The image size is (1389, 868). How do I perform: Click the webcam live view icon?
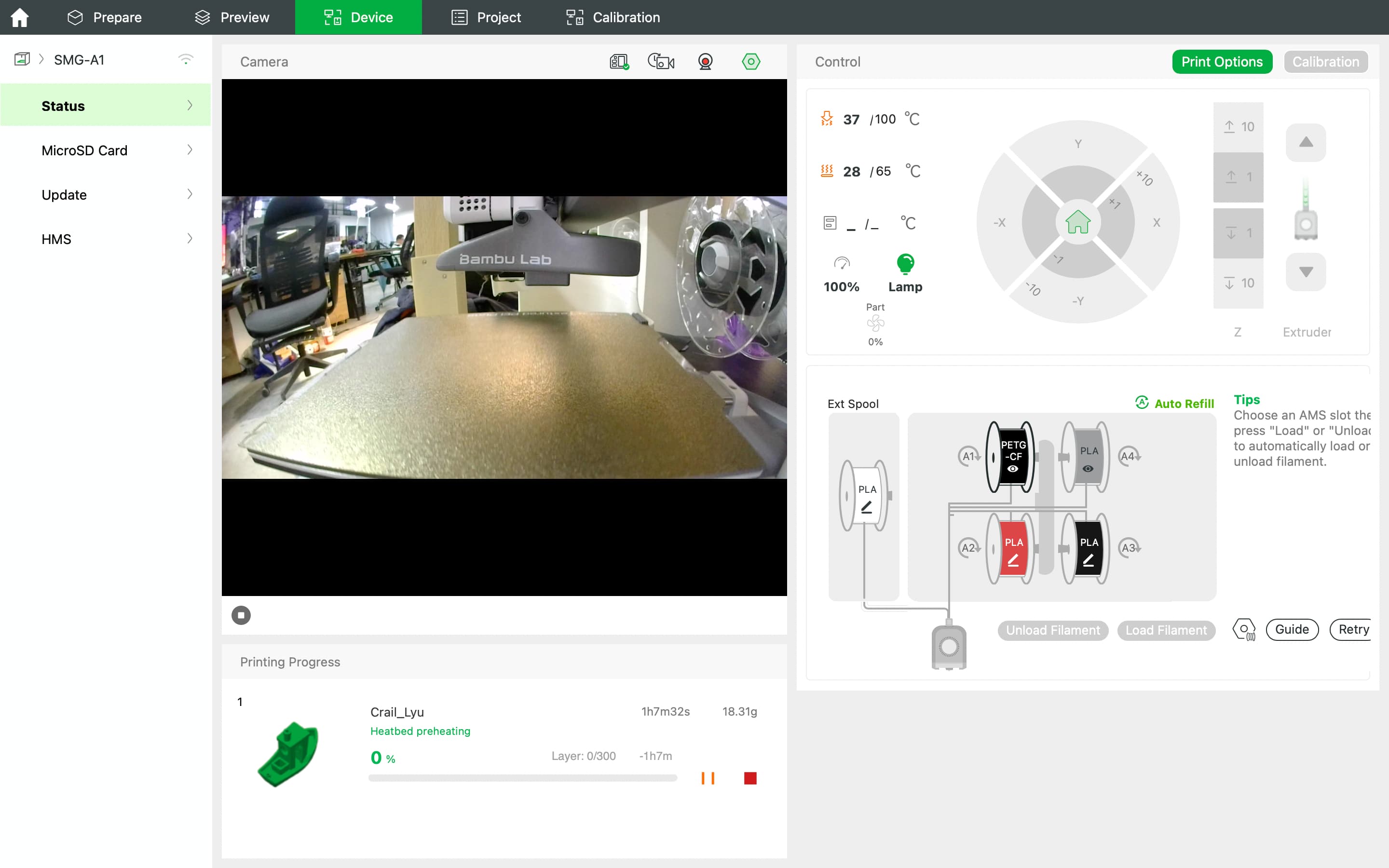[706, 61]
